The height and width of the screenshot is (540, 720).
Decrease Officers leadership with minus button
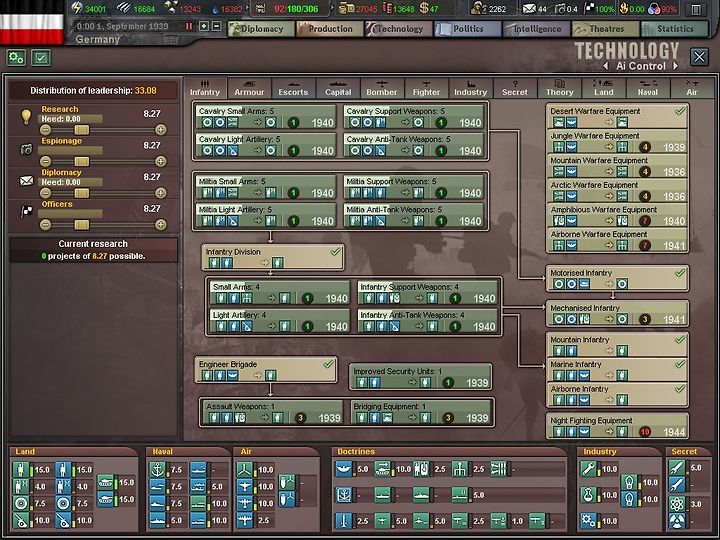pos(45,225)
